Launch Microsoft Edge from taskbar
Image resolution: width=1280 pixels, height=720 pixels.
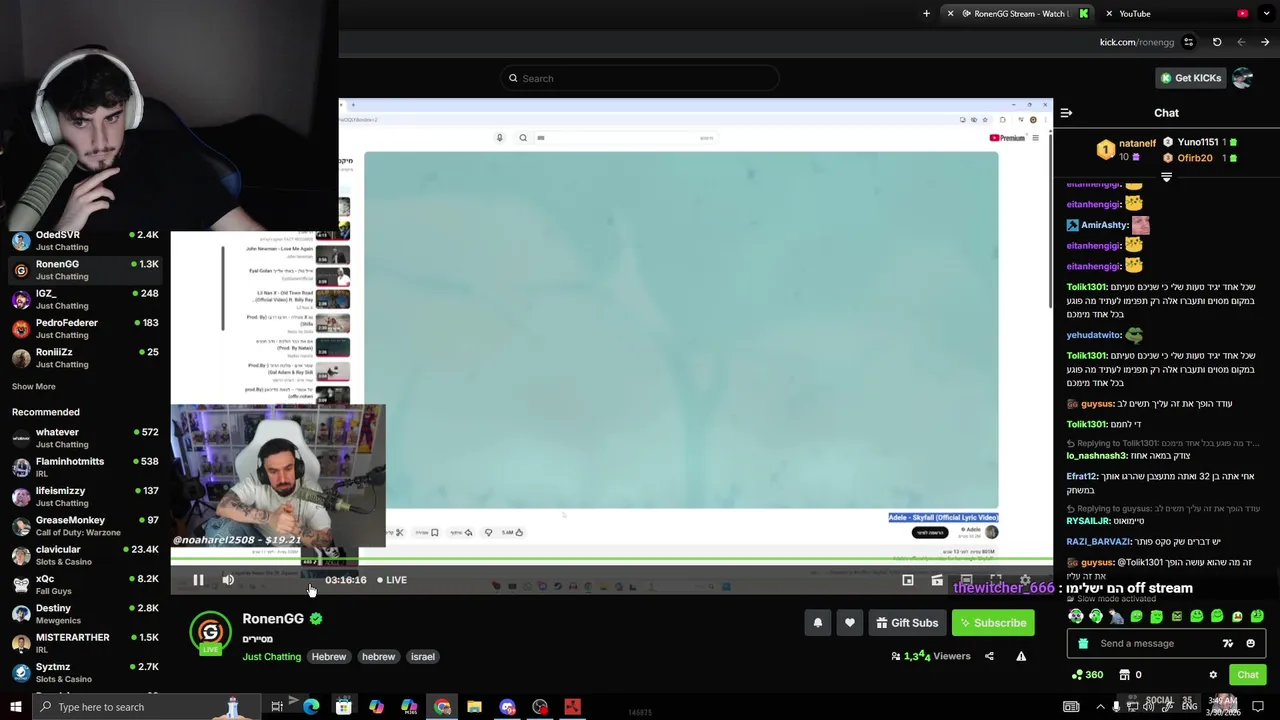tap(311, 707)
